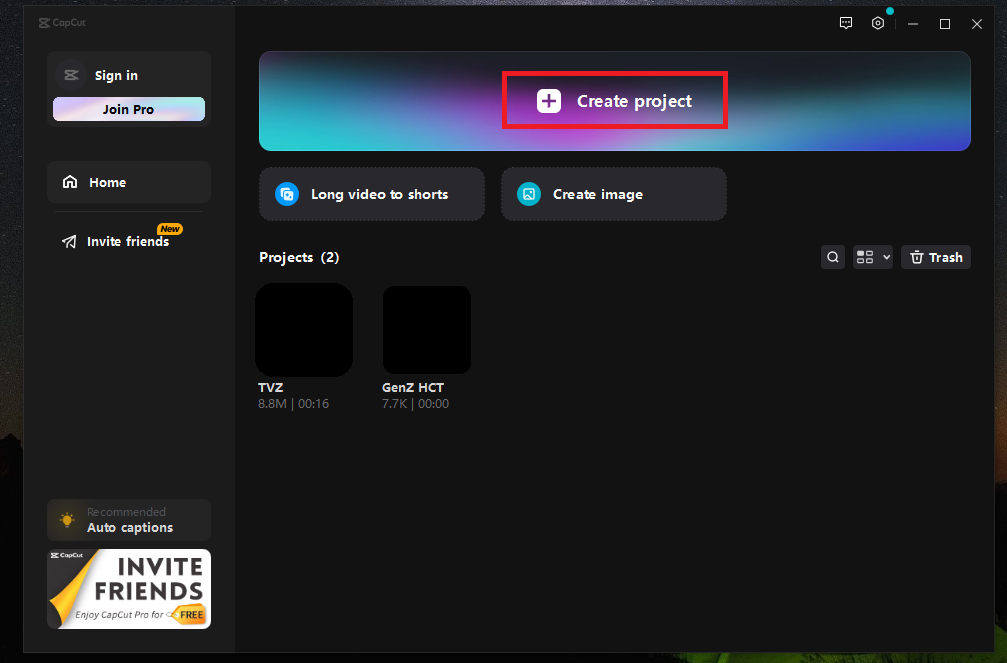Screen dimensions: 1007x663
Task: Open the TVZ project thumbnail
Action: 304,330
